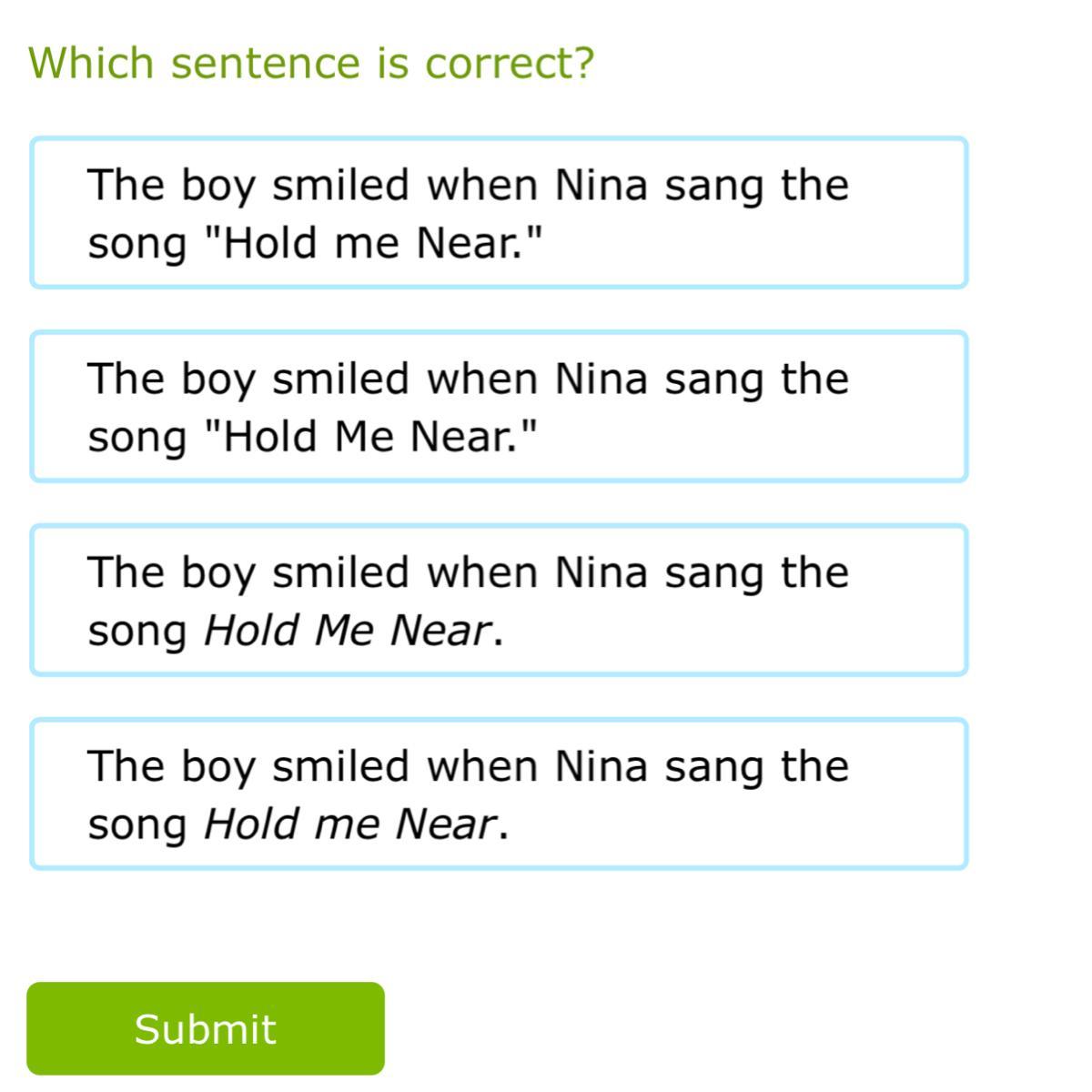Click the "Which sentence is correct?" question text
This screenshot has height=1092, width=1092.
[311, 63]
